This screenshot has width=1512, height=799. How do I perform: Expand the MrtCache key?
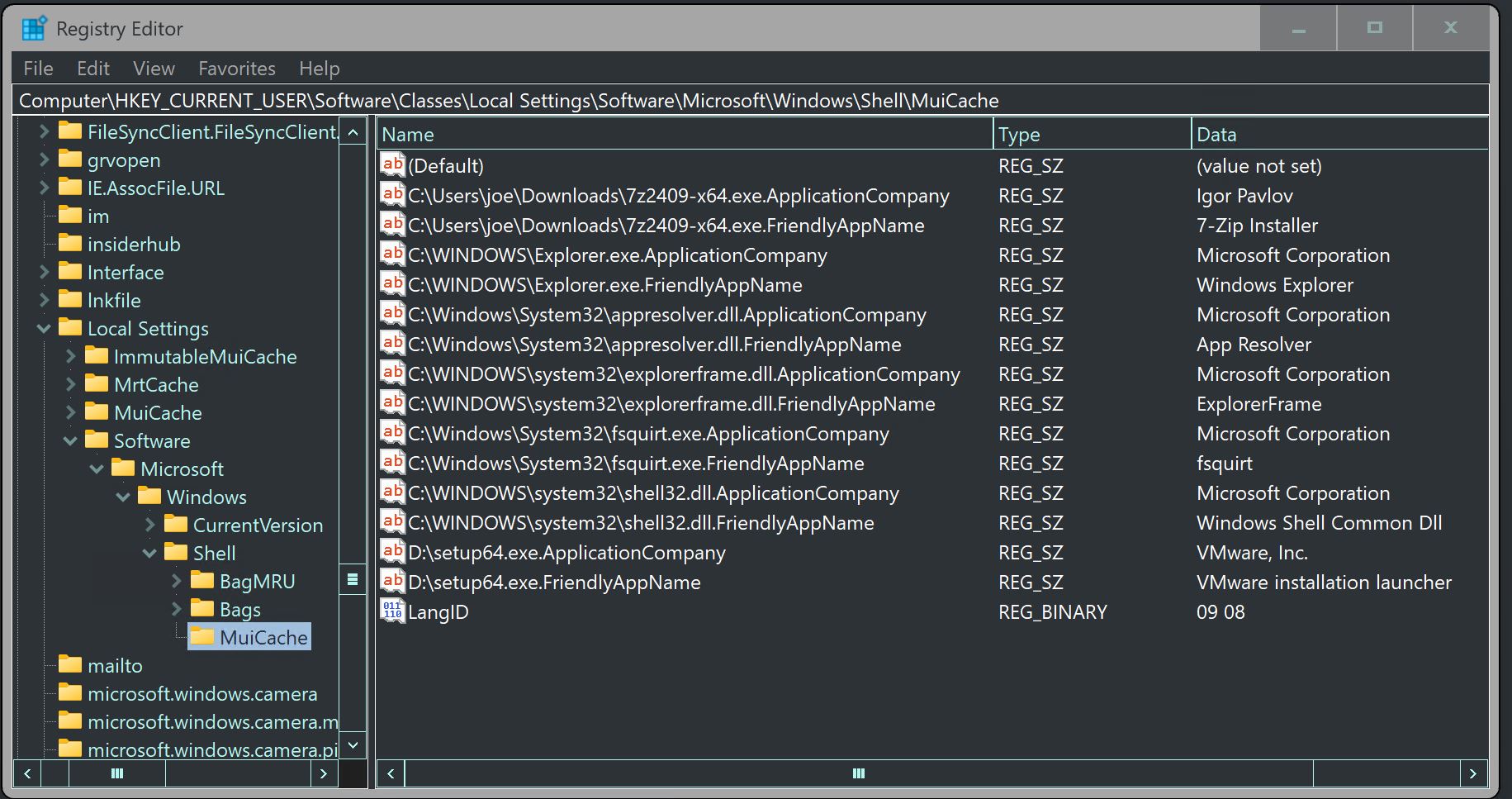pyautogui.click(x=71, y=384)
